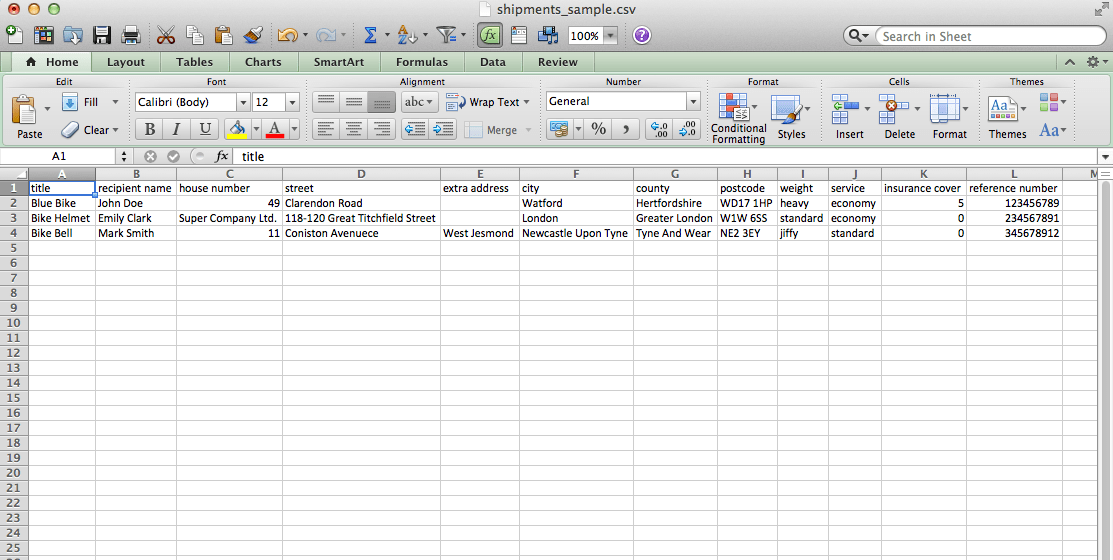Screen dimensions: 1113x560
Task: Undo the last action
Action: coord(287,35)
